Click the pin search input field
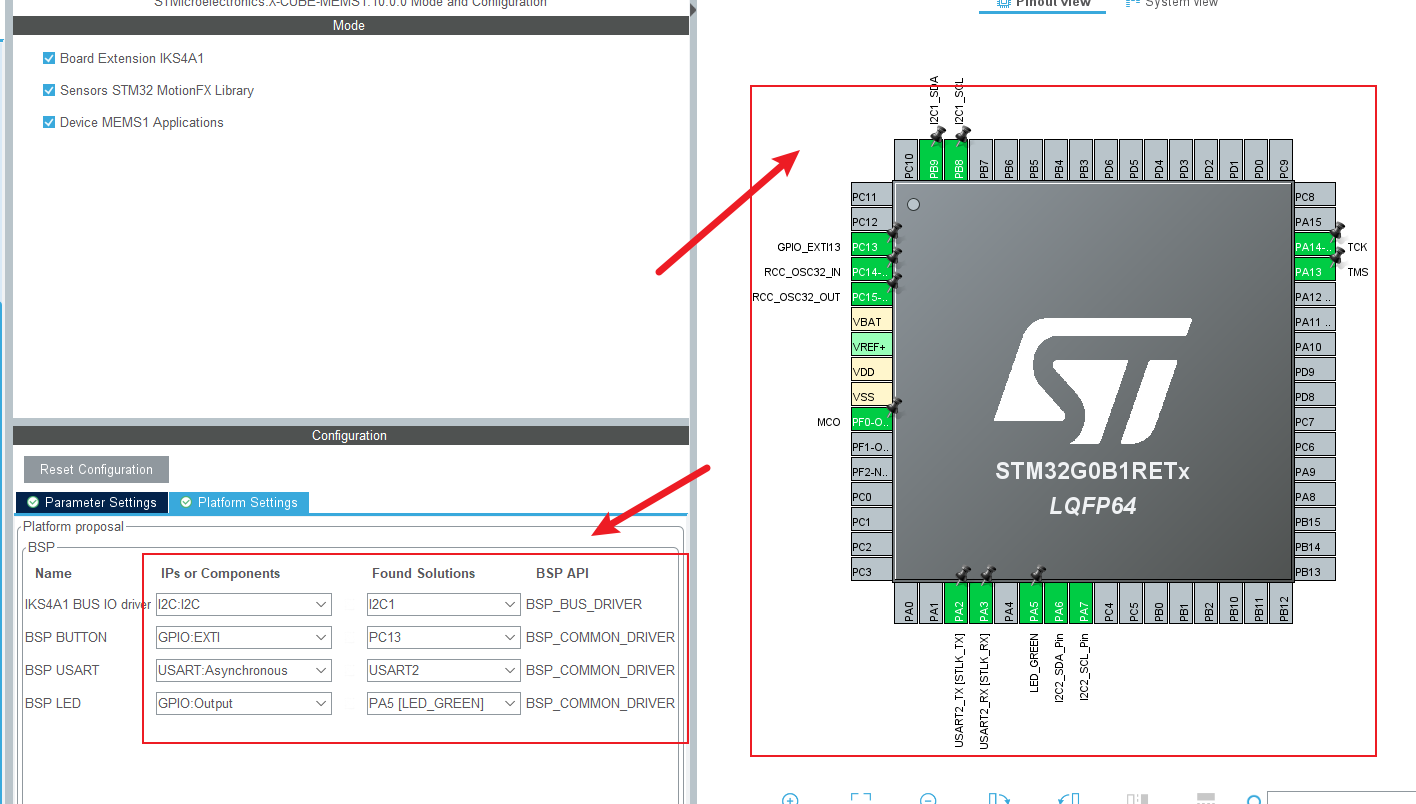Viewport: 1416px width, 804px height. (1340, 799)
